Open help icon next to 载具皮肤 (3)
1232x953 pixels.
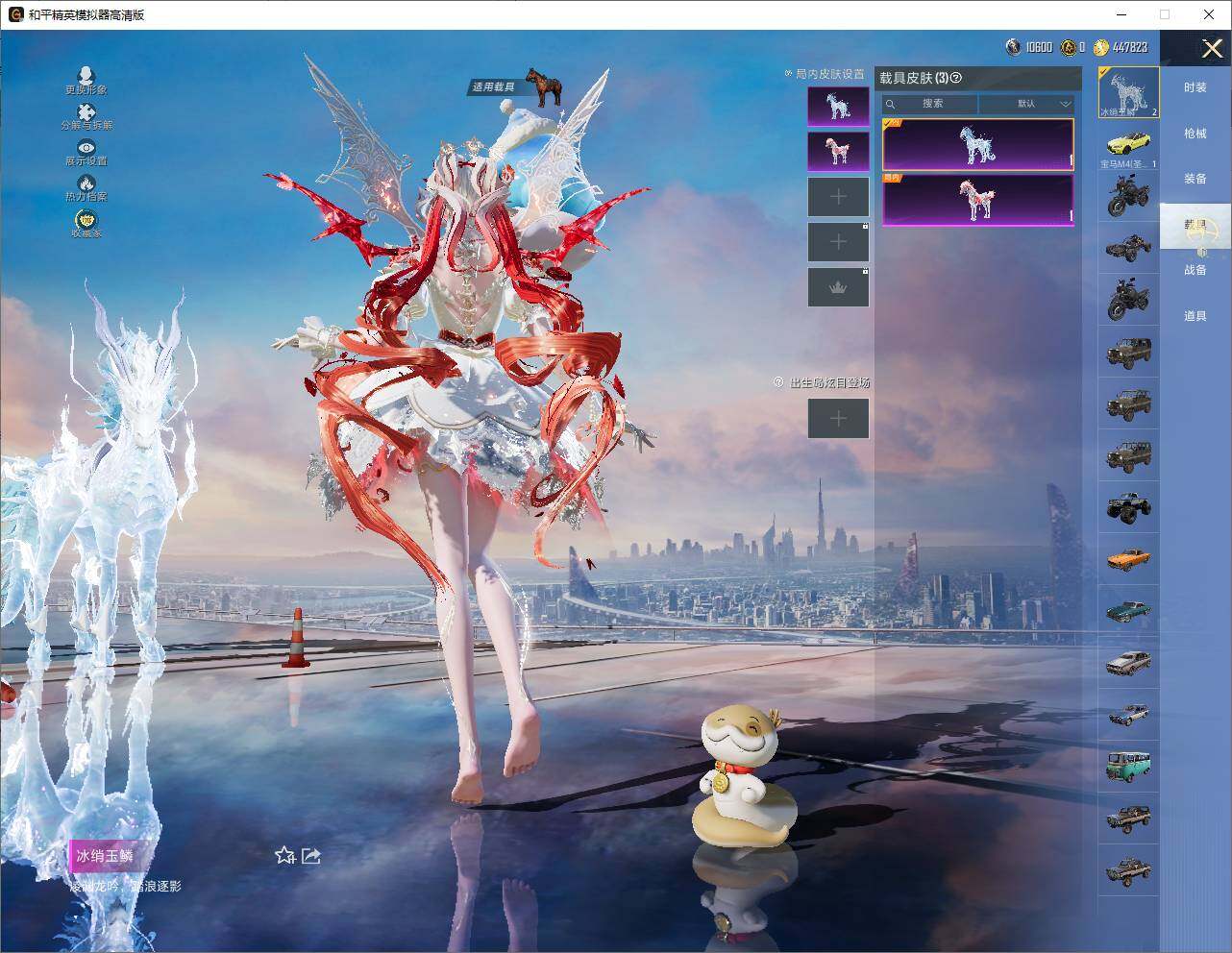point(956,78)
